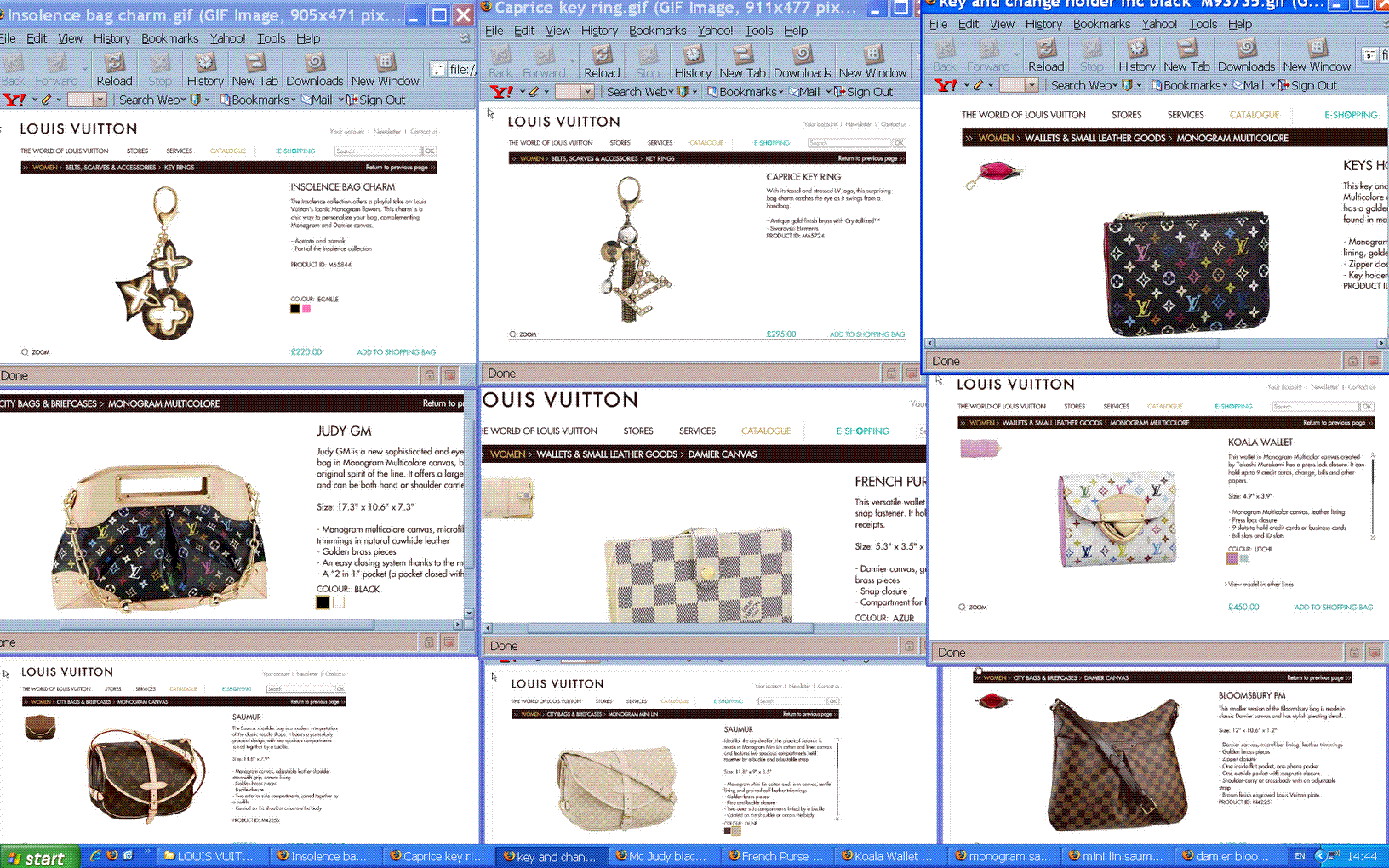Image resolution: width=1389 pixels, height=868 pixels.
Task: Click the EN language indicator in the system tray
Action: click(1300, 856)
